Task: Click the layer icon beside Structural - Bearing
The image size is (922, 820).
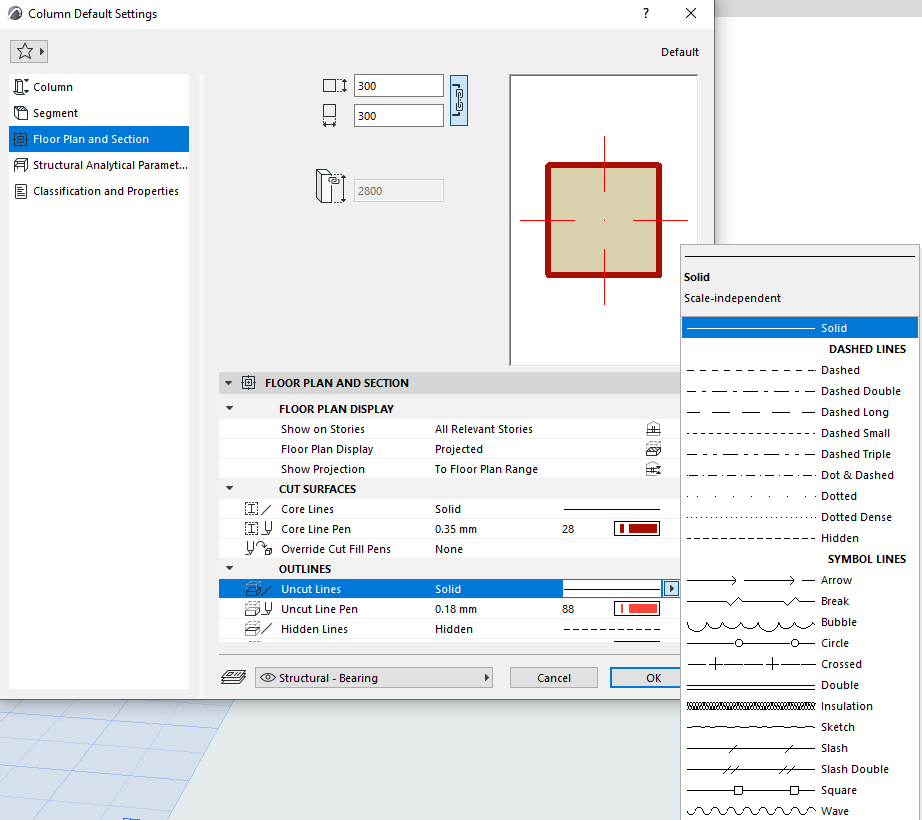Action: pyautogui.click(x=233, y=677)
